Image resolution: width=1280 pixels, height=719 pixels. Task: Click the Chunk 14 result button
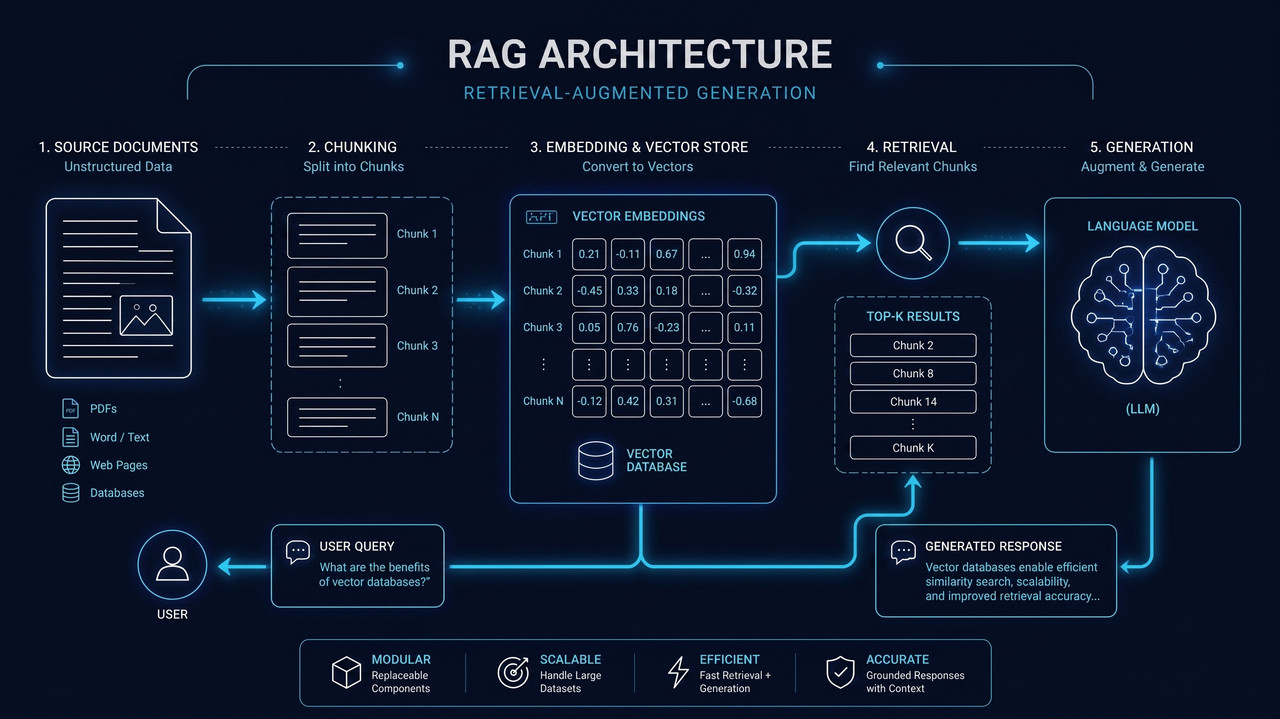pos(913,401)
